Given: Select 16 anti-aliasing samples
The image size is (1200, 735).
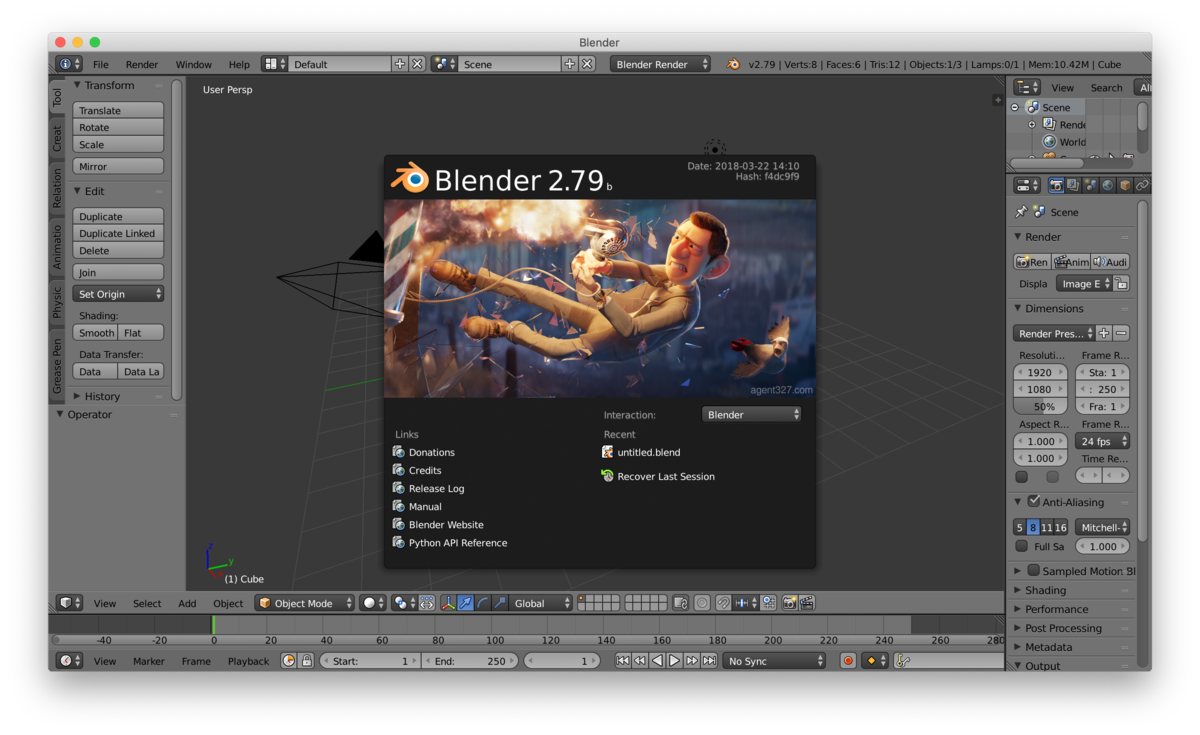Looking at the screenshot, I should pos(1060,527).
